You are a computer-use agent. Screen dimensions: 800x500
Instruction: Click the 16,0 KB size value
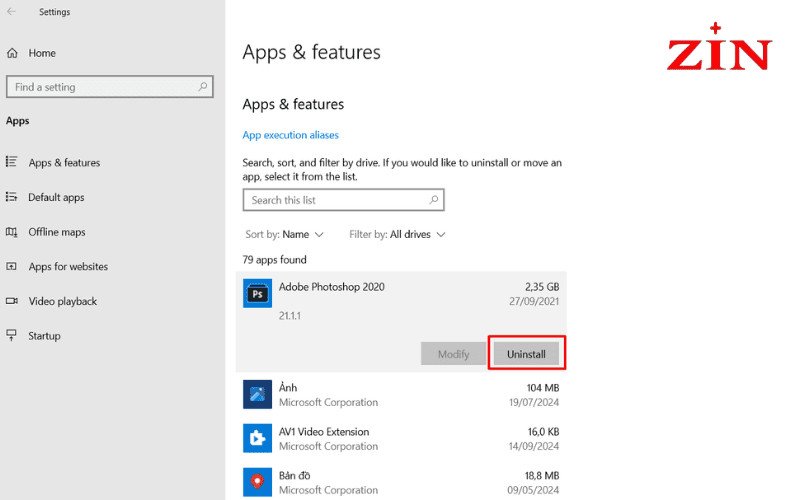click(543, 432)
